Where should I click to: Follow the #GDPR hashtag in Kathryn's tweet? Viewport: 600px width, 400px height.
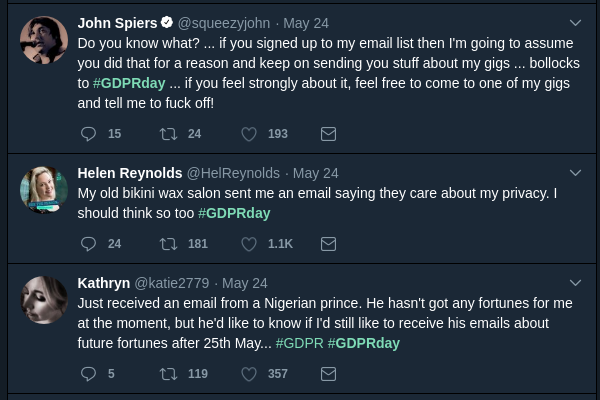click(x=299, y=343)
